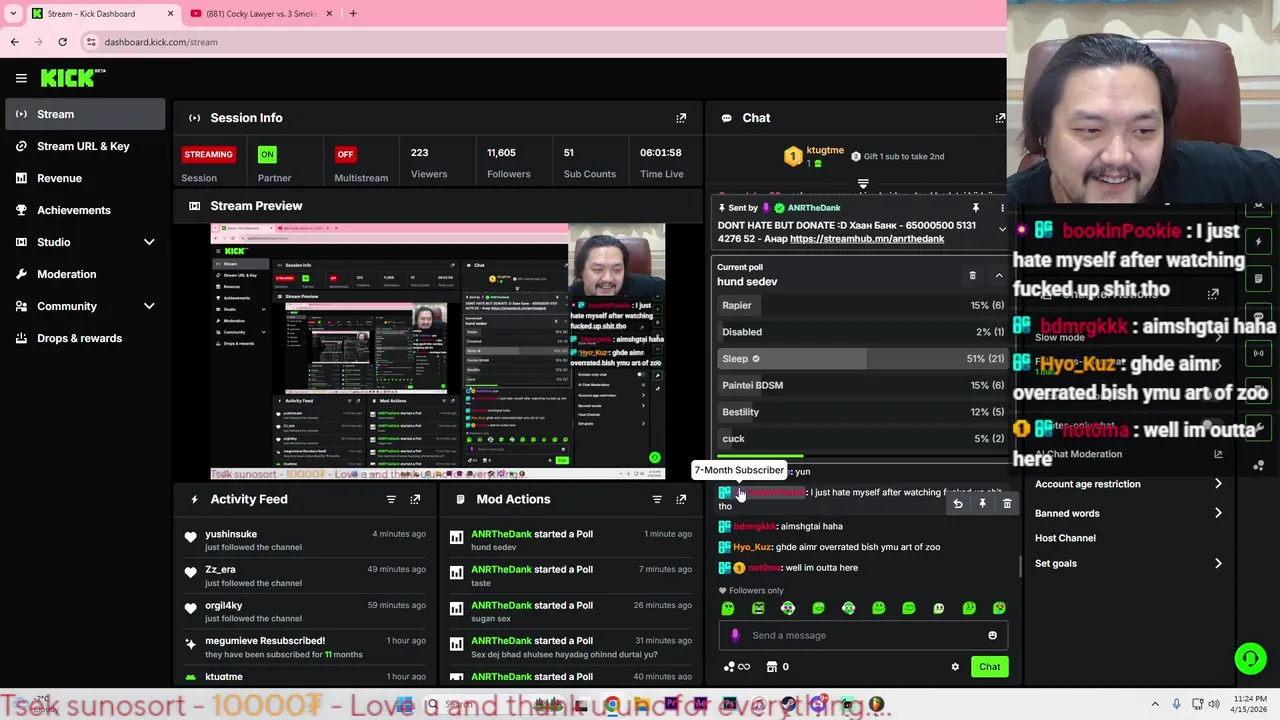
Task: Click the channel points infinity icon
Action: tap(743, 667)
